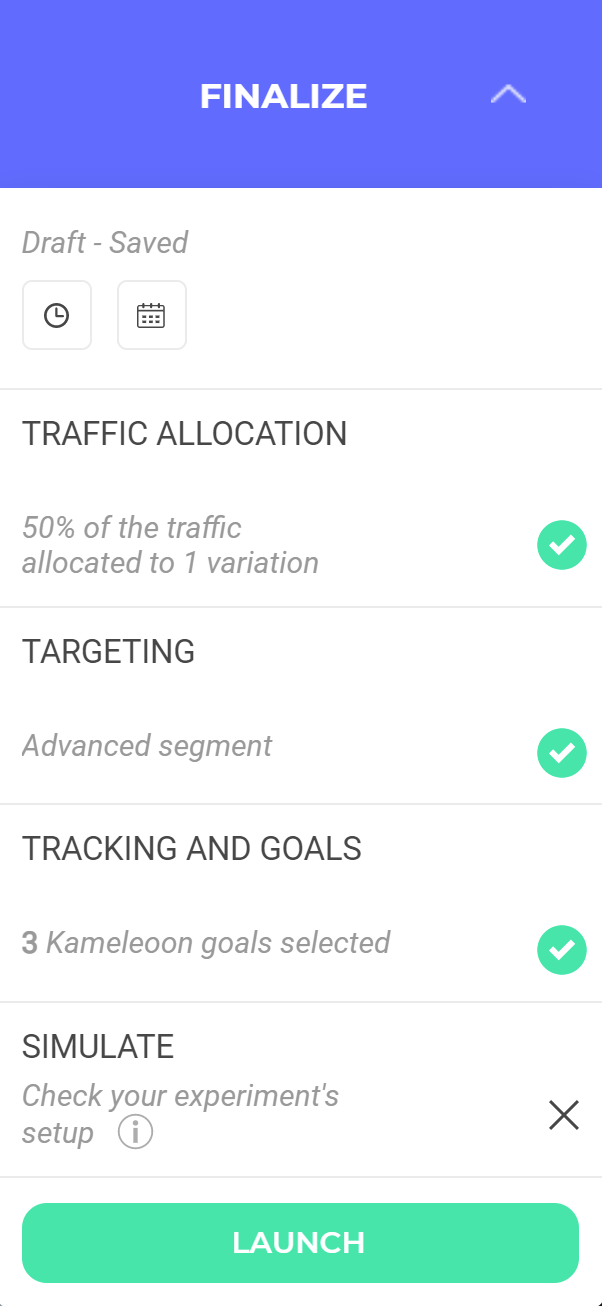Click the 50% traffic allocation description
Image resolution: width=602 pixels, height=1306 pixels.
pyautogui.click(x=170, y=545)
